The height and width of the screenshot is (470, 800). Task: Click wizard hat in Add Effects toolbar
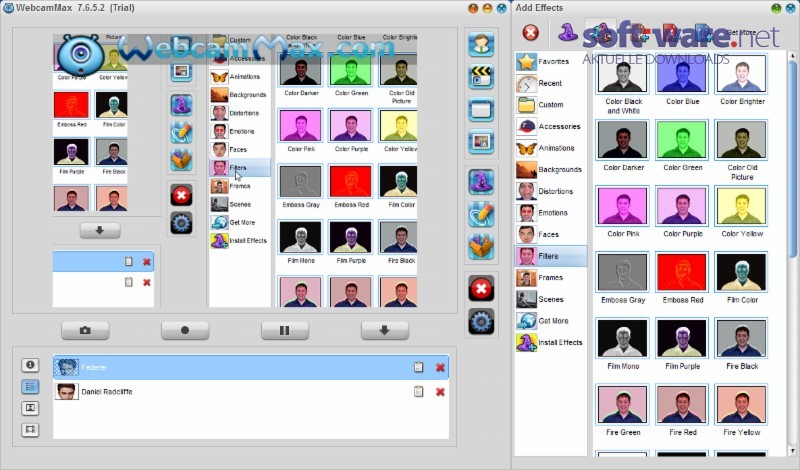(567, 32)
